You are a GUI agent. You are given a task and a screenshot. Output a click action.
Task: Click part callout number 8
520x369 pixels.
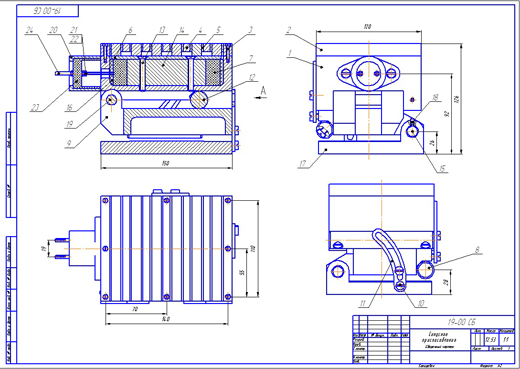[478, 250]
